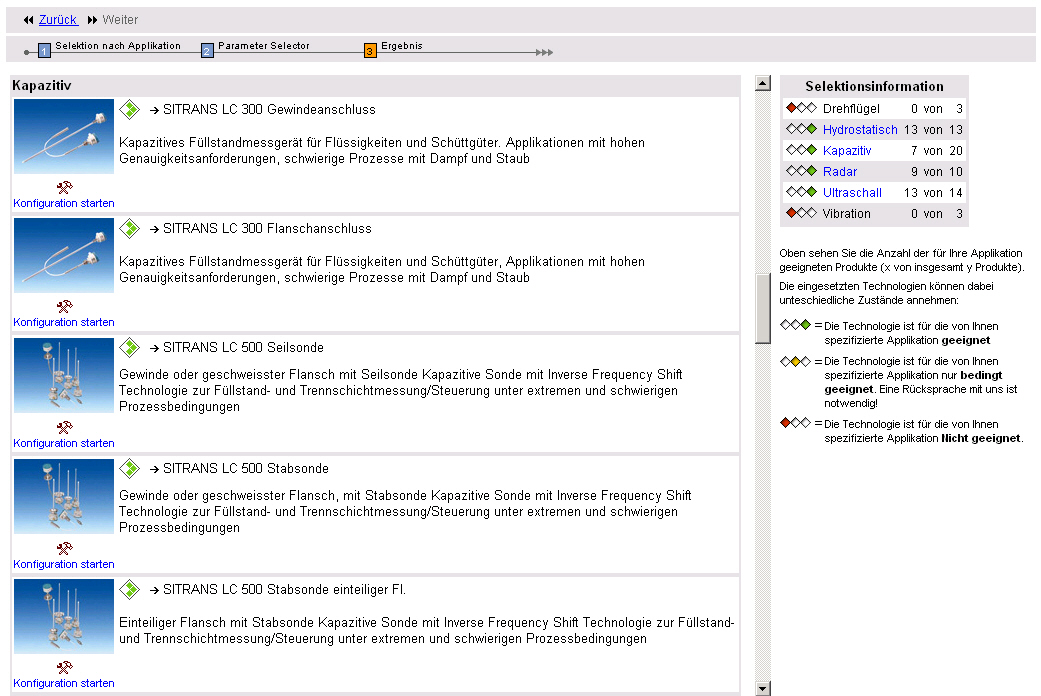Click the scrollbar up arrow
The height and width of the screenshot is (696, 1041).
763,83
